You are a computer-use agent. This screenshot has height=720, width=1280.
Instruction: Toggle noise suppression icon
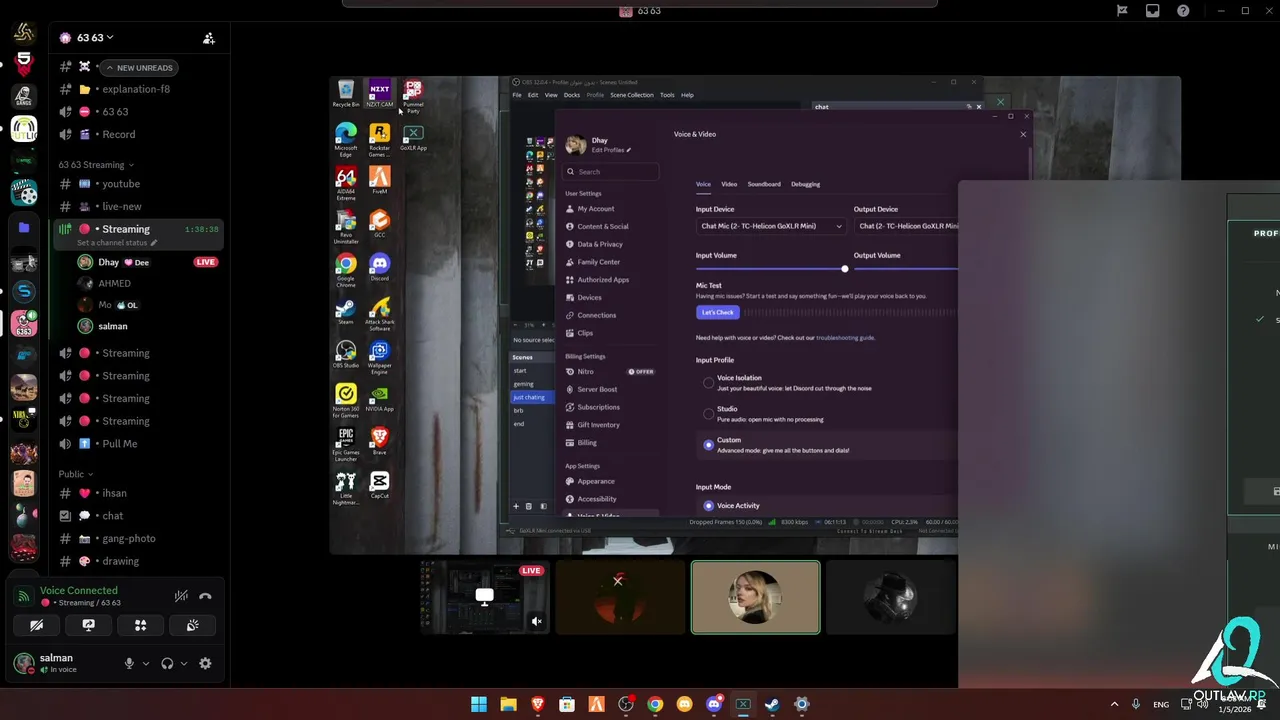[181, 596]
